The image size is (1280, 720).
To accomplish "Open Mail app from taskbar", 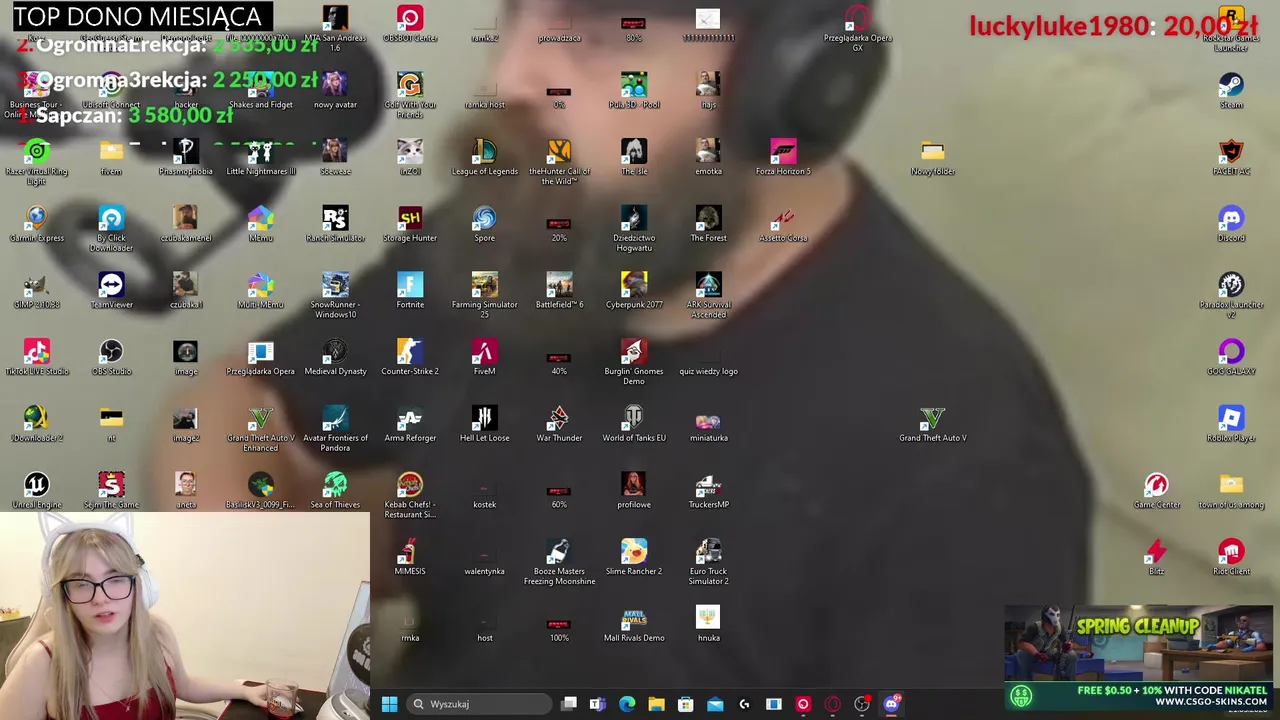I will (x=715, y=704).
